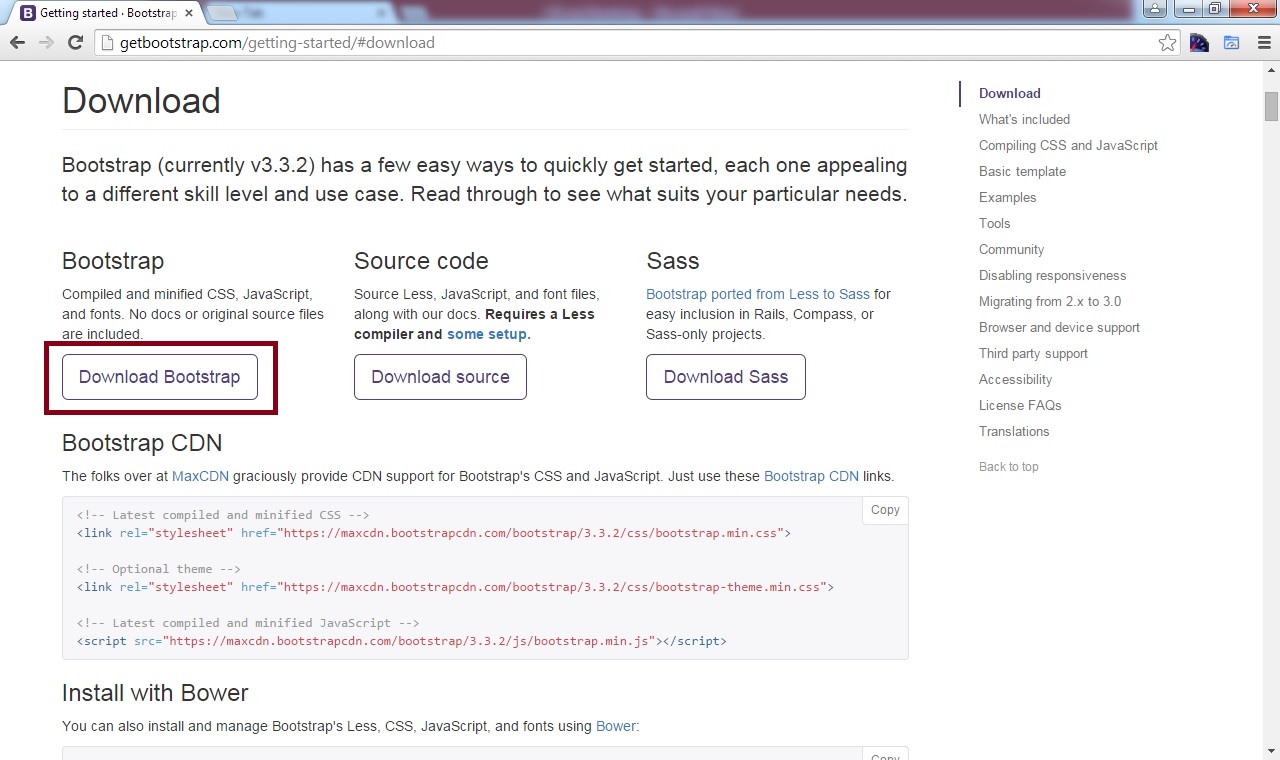Open the speedometer gauge extension

1199,43
